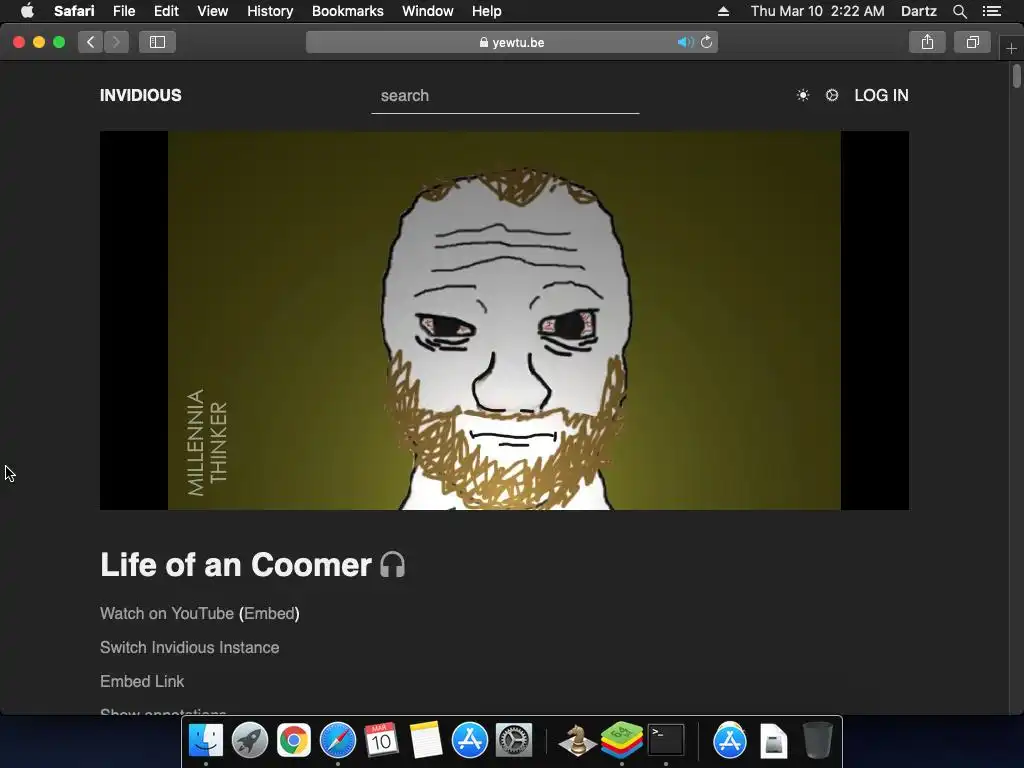The image size is (1024, 768).
Task: Show Safari tab overview
Action: coord(972,42)
